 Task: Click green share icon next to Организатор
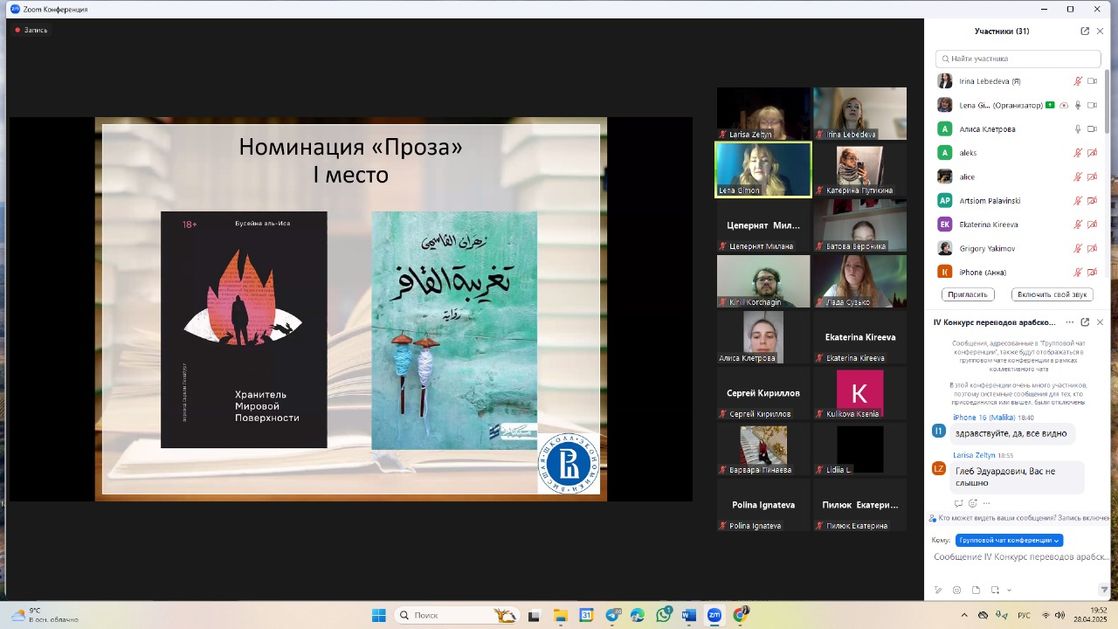(x=1050, y=105)
